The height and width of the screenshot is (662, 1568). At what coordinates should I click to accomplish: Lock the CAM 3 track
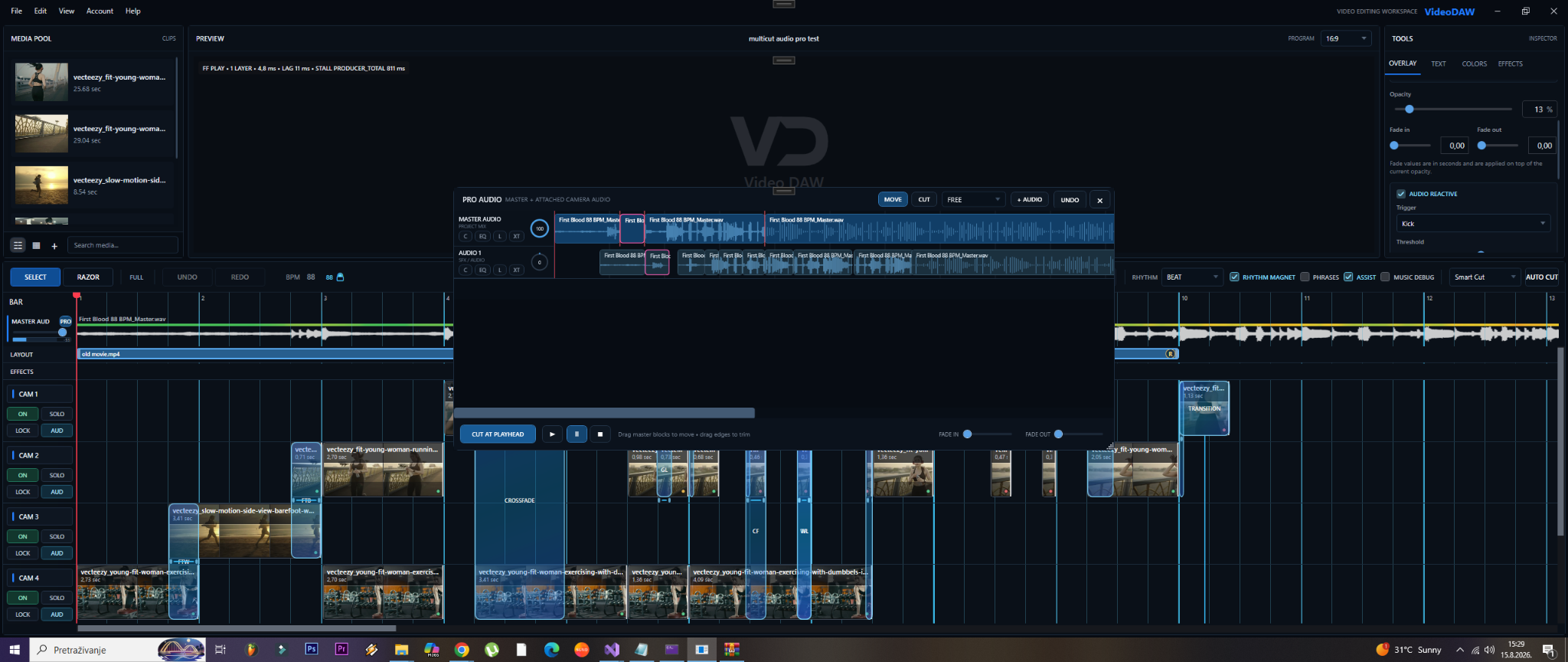tap(23, 553)
